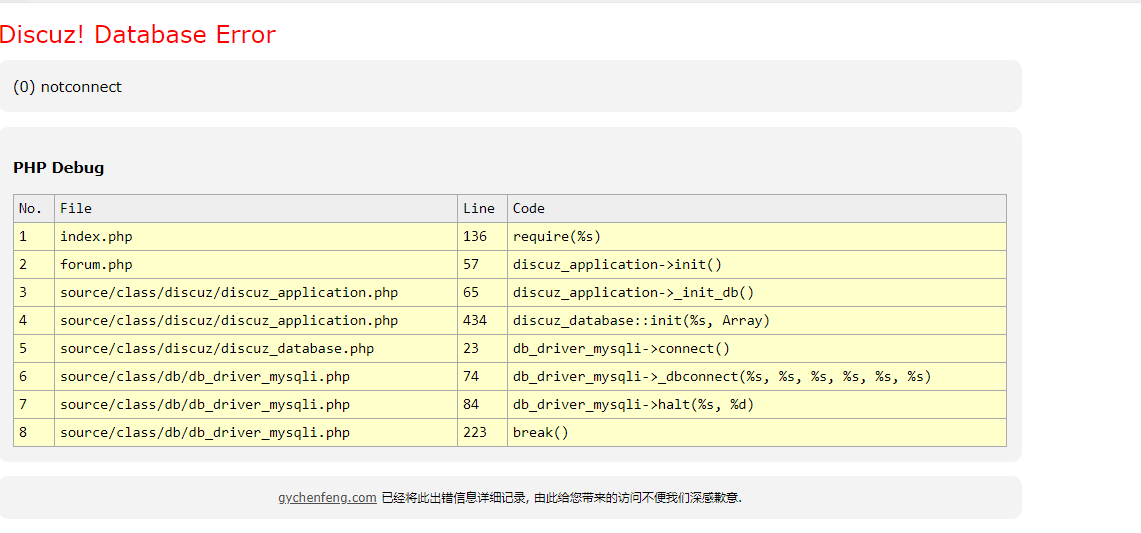Click line number 434 cell

coord(475,320)
